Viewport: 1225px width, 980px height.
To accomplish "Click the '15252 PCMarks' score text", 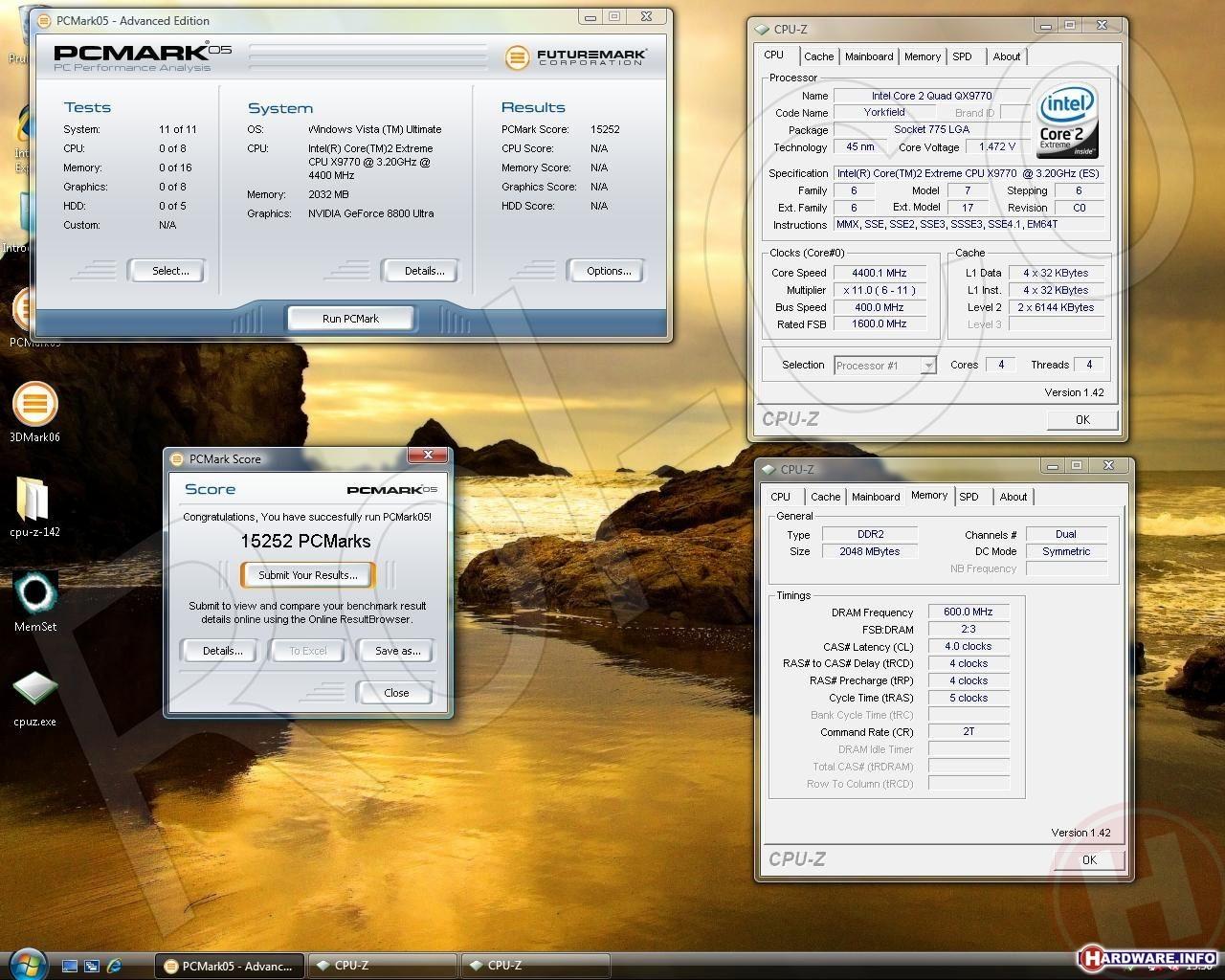I will [x=305, y=542].
